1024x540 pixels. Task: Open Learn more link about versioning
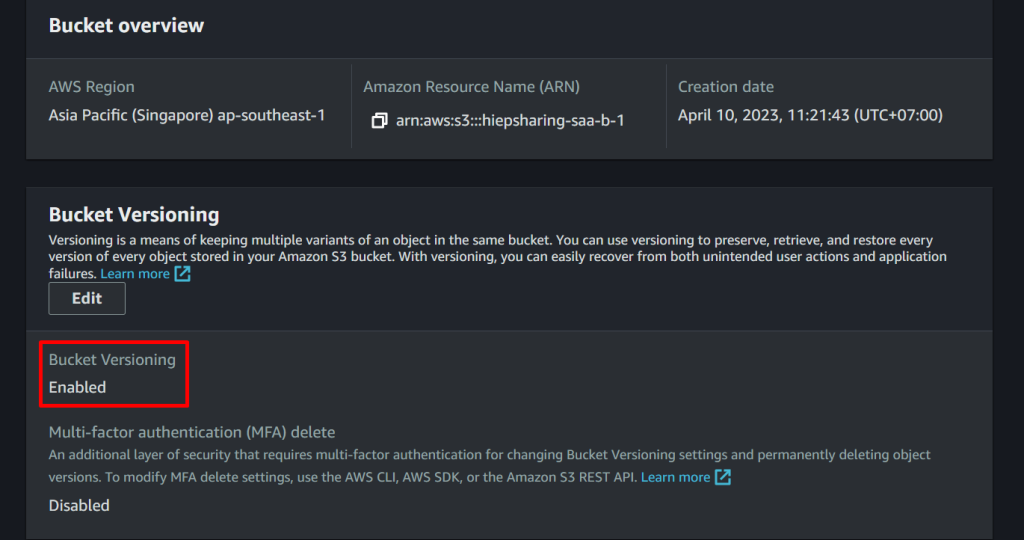[x=135, y=274]
